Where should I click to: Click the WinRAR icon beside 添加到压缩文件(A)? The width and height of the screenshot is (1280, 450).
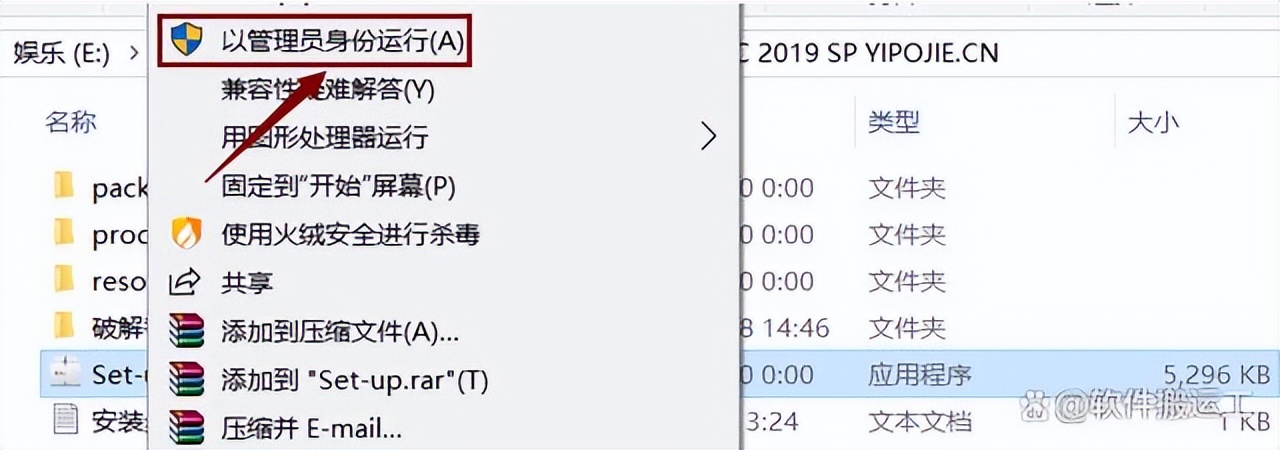tap(186, 330)
